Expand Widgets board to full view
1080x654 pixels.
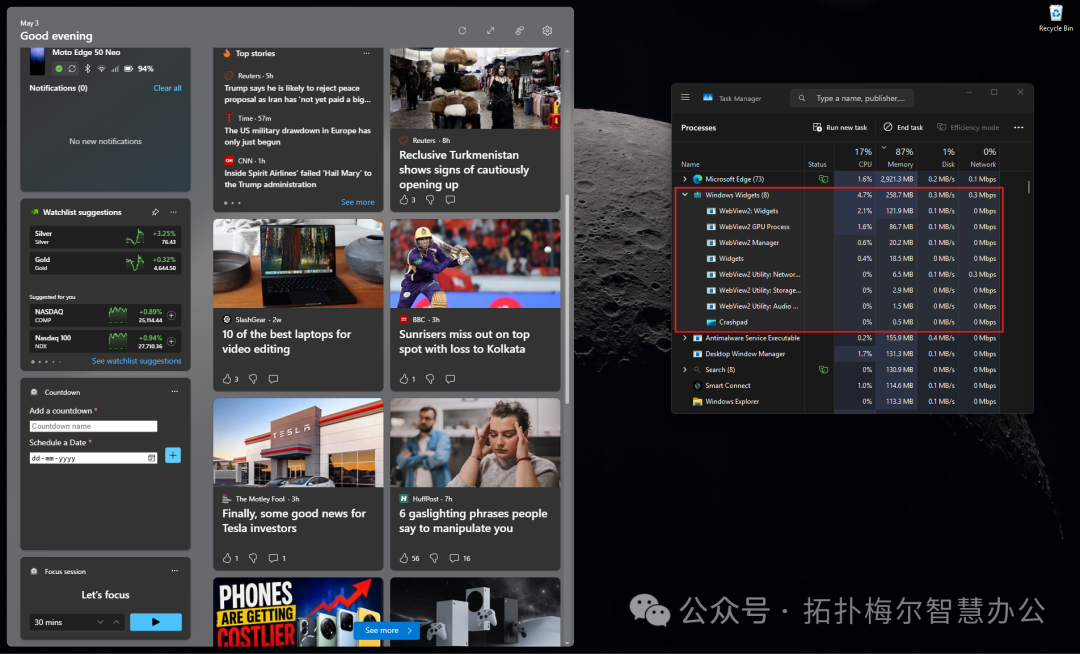tap(490, 30)
